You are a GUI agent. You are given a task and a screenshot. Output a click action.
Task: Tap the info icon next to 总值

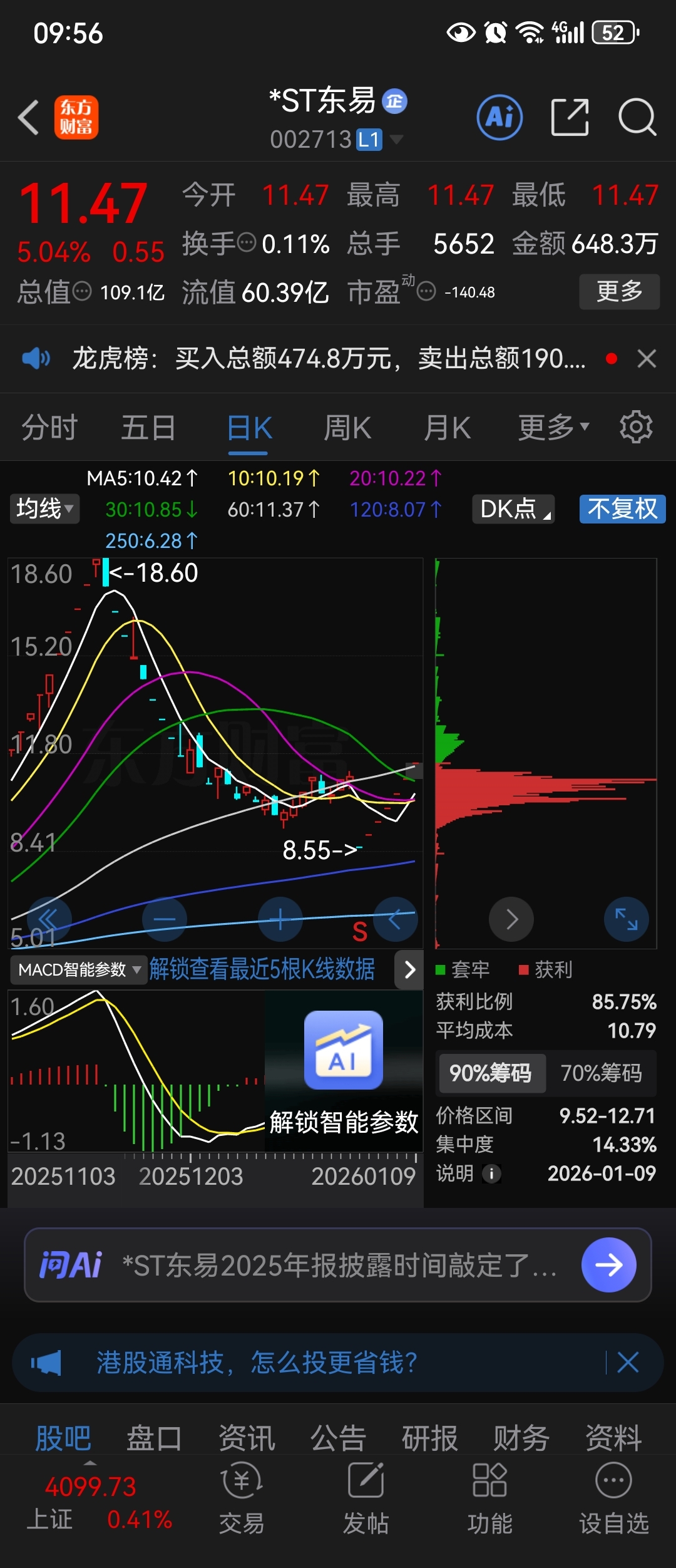click(82, 291)
